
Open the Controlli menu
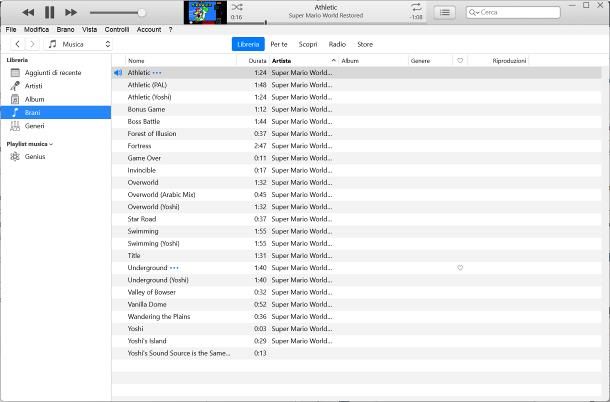[117, 30]
